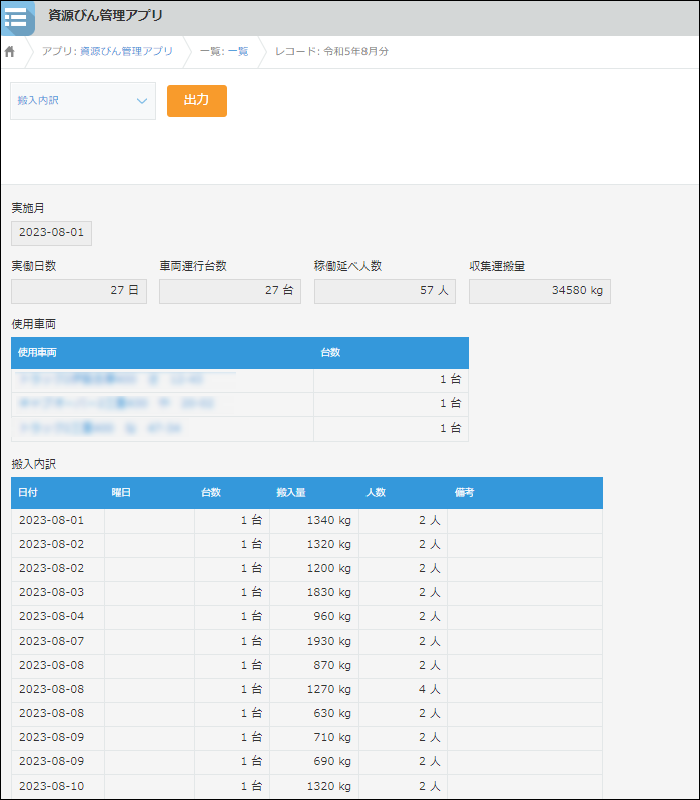700x800 pixels.
Task: Open the アプリ: 資源びん管理アプリ breadcrumb link
Action: tap(107, 51)
